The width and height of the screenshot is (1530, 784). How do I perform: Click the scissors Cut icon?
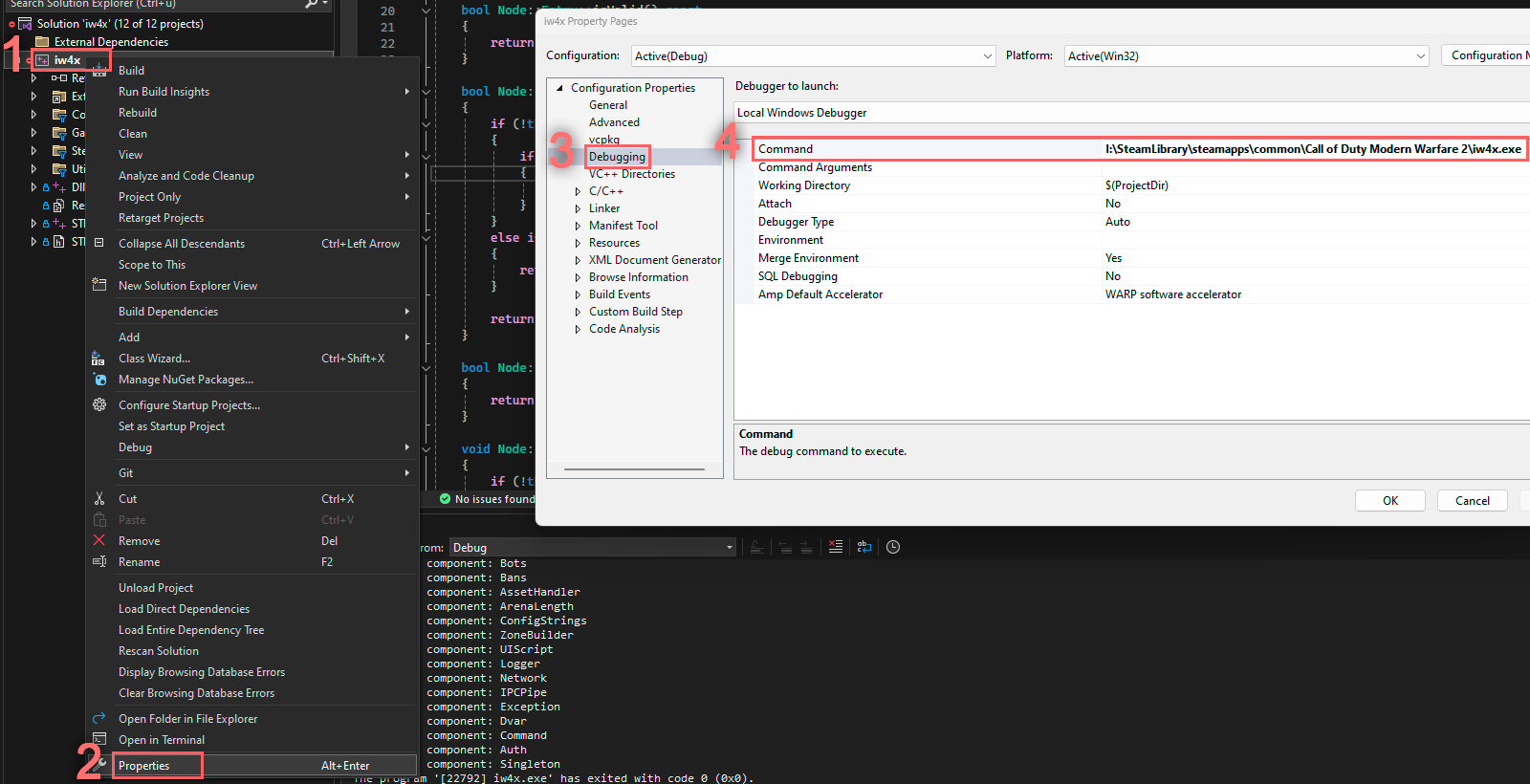coord(99,498)
